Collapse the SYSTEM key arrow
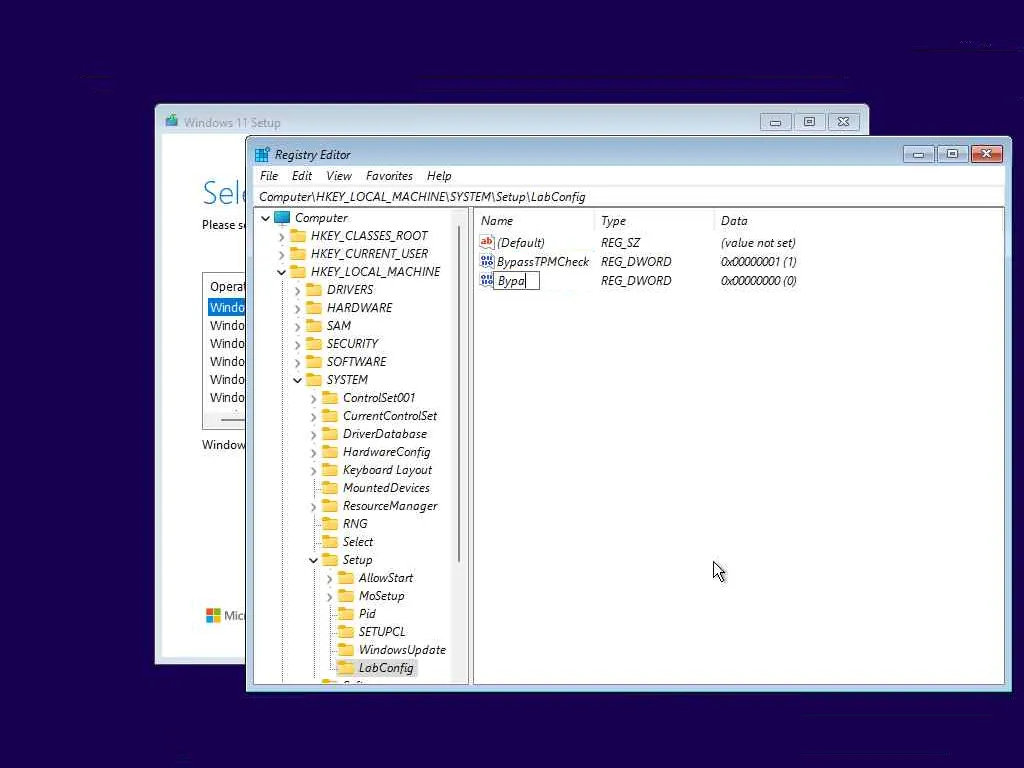 298,380
